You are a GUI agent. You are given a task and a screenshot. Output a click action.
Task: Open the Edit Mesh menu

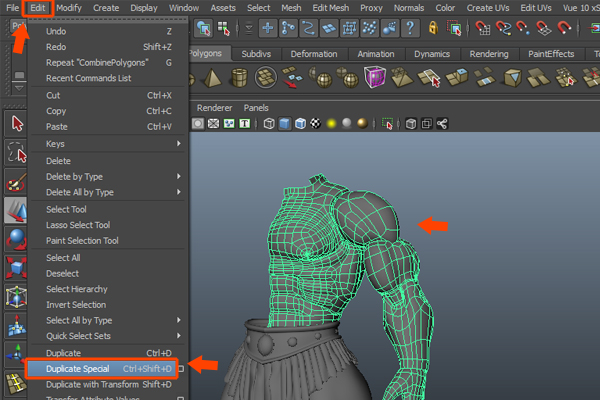tap(331, 8)
